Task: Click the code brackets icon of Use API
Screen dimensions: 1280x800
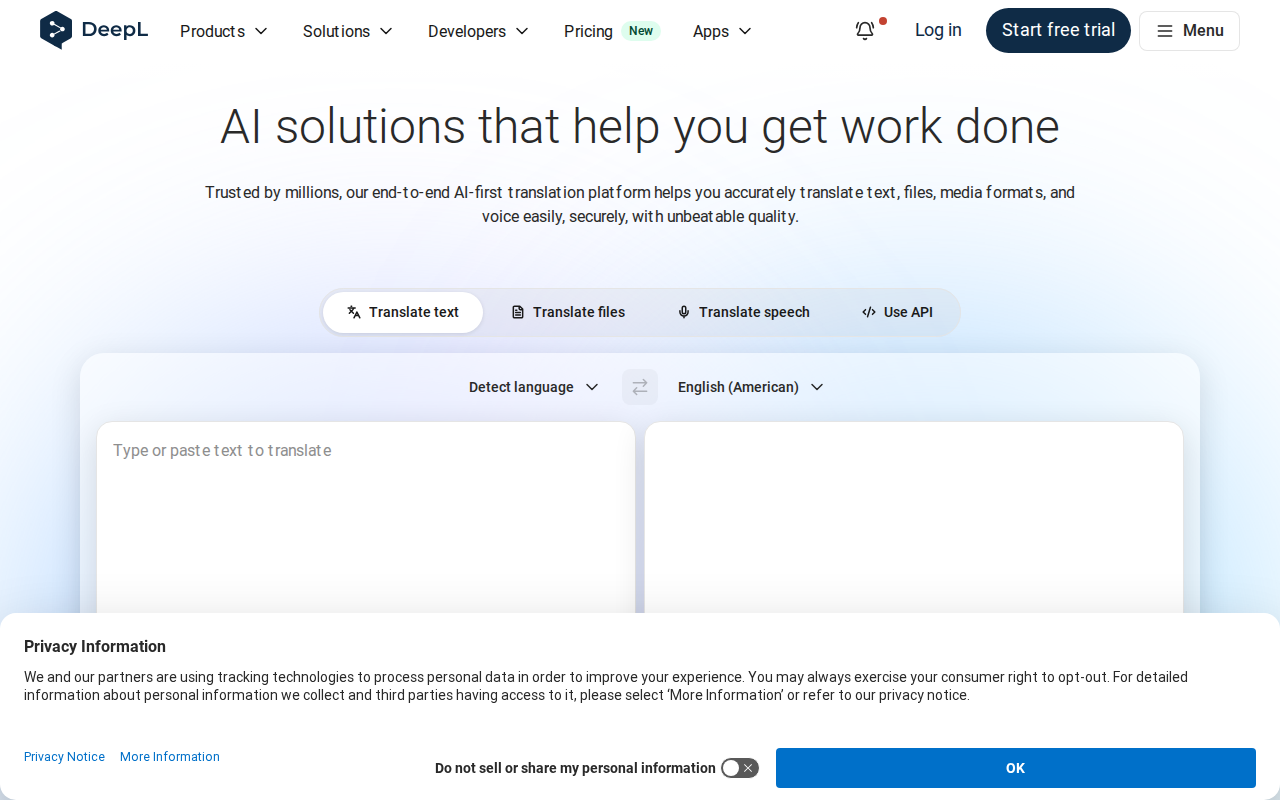Action: [869, 312]
